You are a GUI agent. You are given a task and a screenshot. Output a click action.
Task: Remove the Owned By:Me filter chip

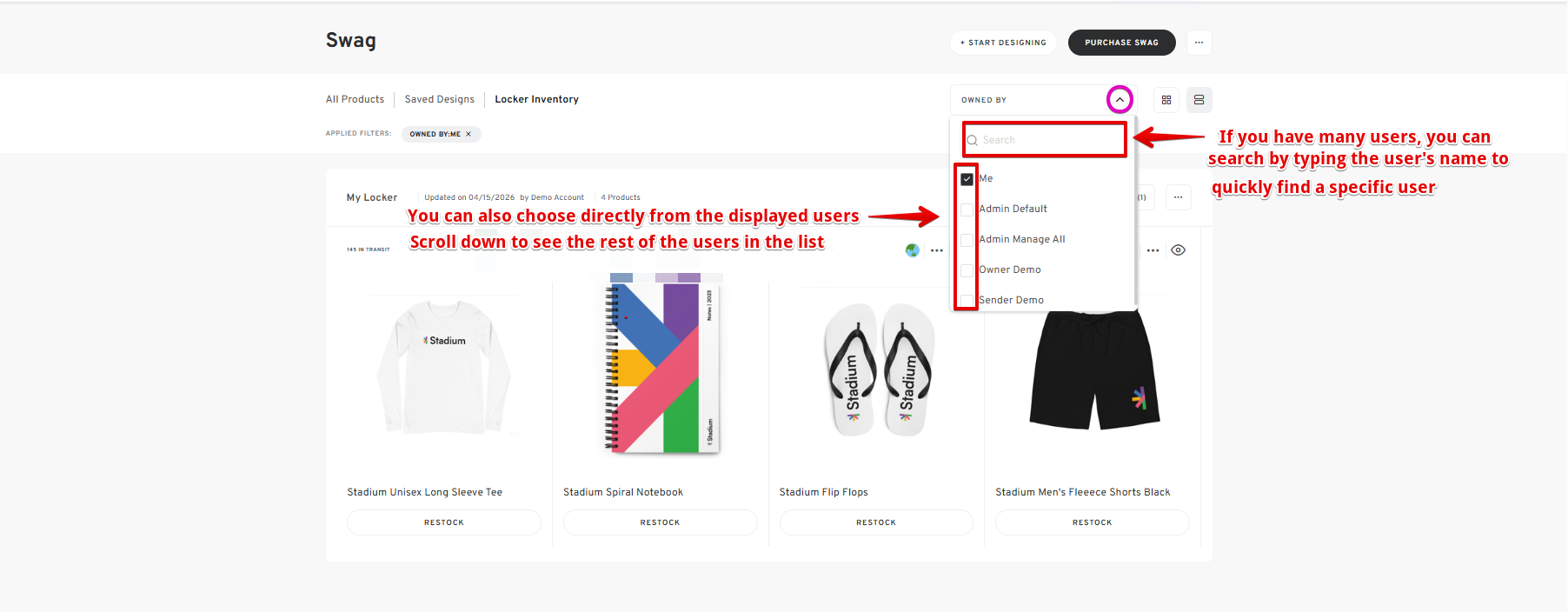(x=468, y=134)
